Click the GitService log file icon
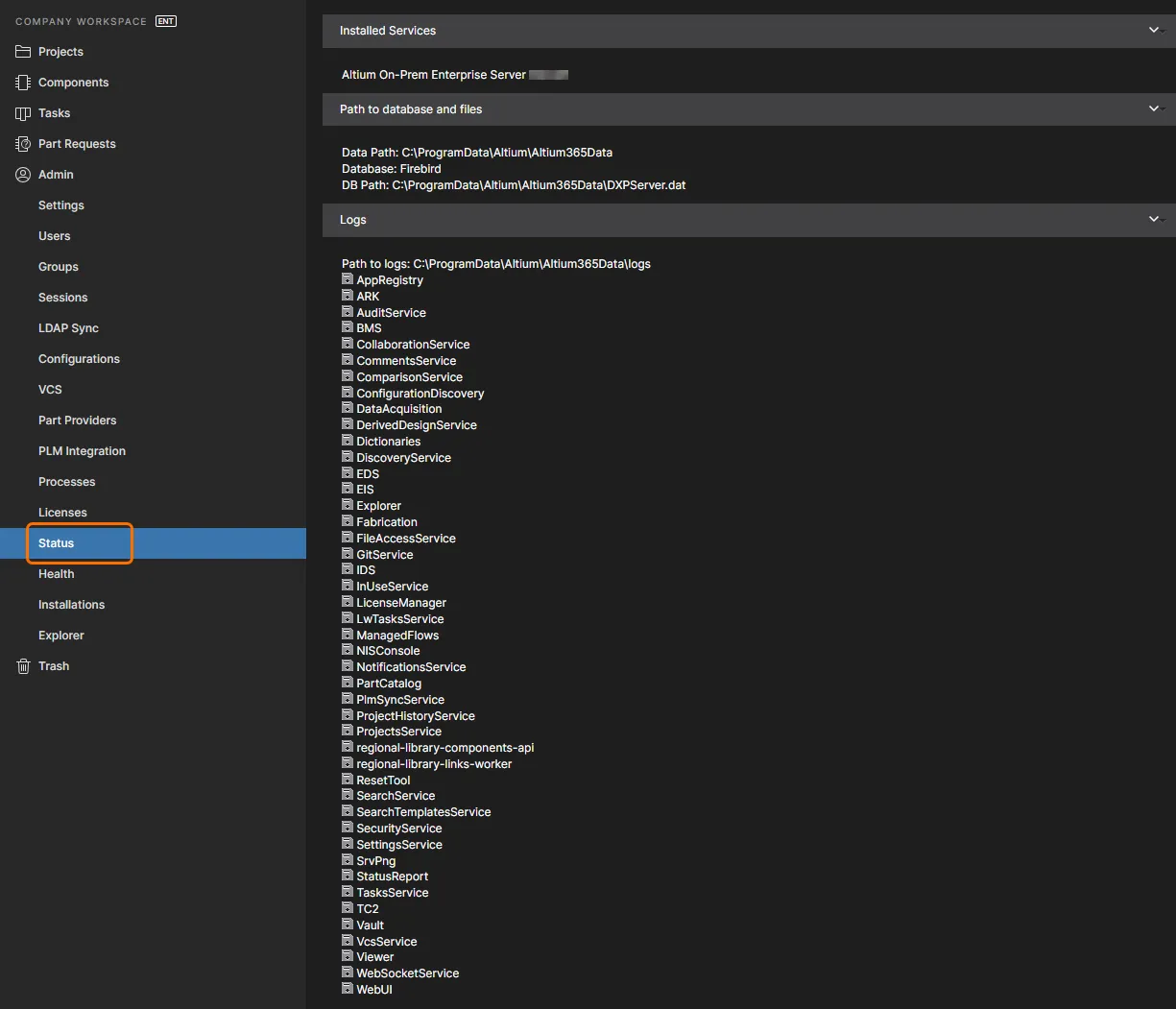The width and height of the screenshot is (1176, 1009). [x=348, y=554]
